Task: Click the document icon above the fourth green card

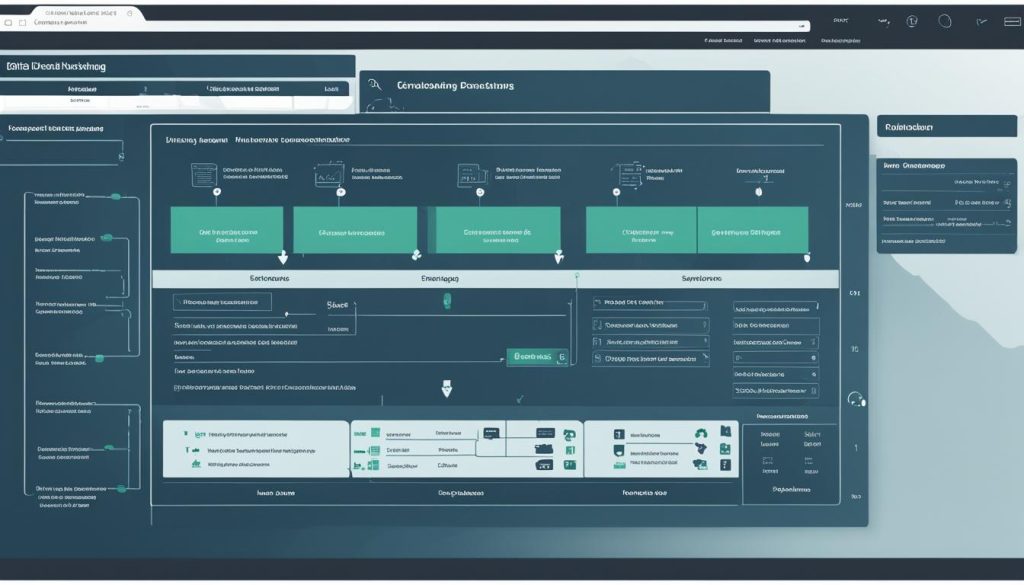Action: 628,174
